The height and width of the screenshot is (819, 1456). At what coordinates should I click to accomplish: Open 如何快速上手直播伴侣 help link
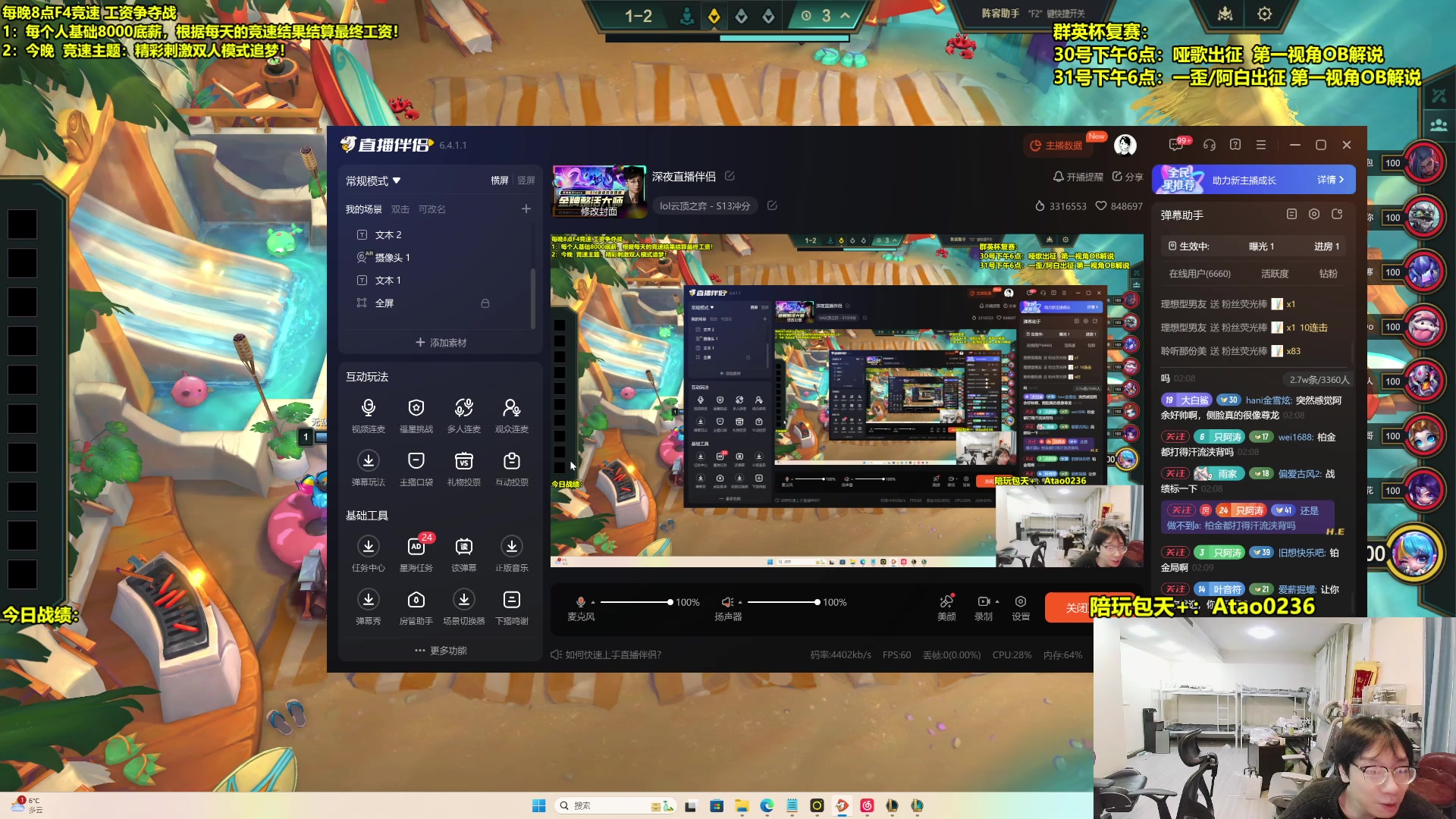pyautogui.click(x=606, y=654)
